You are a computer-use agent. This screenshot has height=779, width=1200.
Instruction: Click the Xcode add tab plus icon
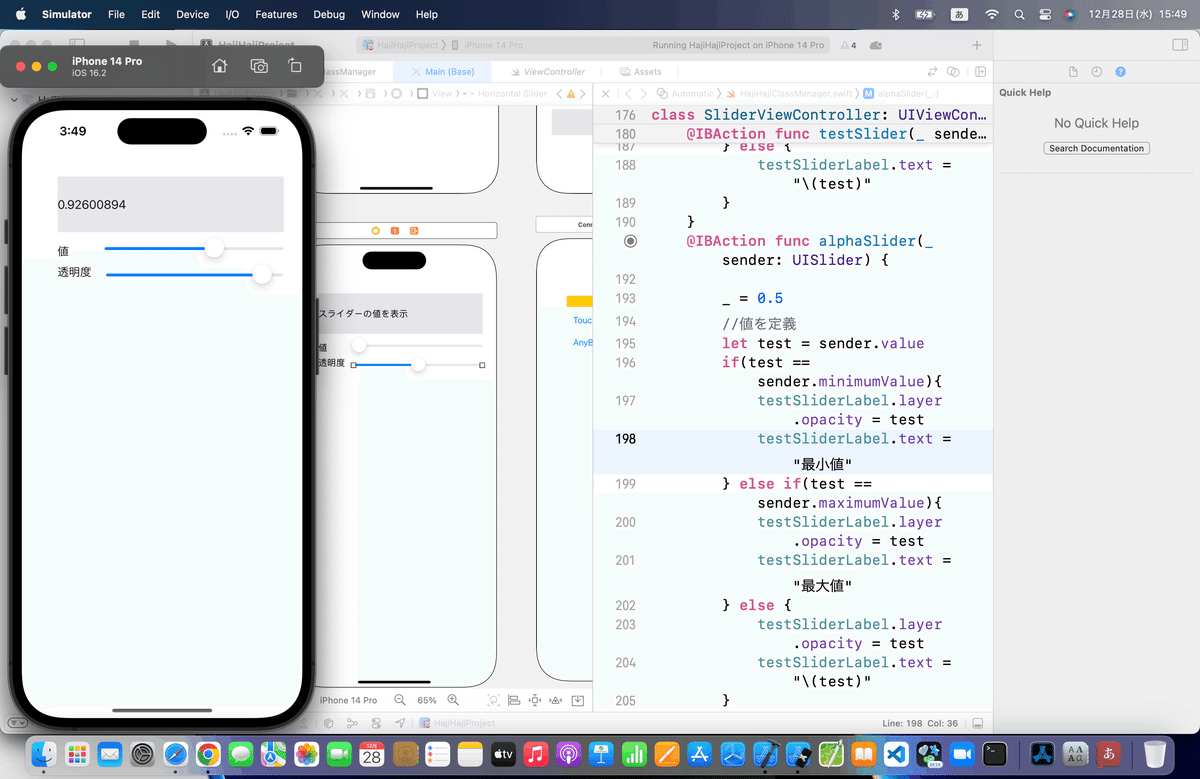(x=977, y=45)
